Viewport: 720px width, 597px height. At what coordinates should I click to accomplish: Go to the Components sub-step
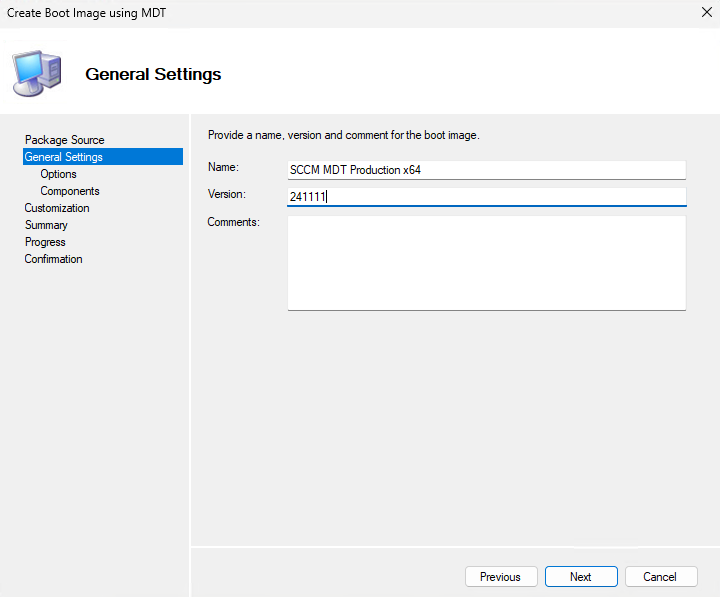(x=70, y=191)
